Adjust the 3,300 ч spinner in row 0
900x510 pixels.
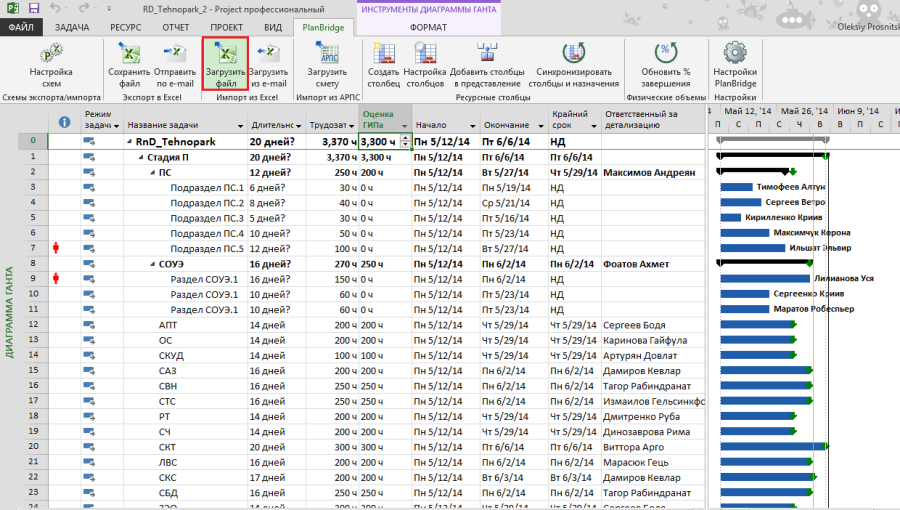coord(406,141)
